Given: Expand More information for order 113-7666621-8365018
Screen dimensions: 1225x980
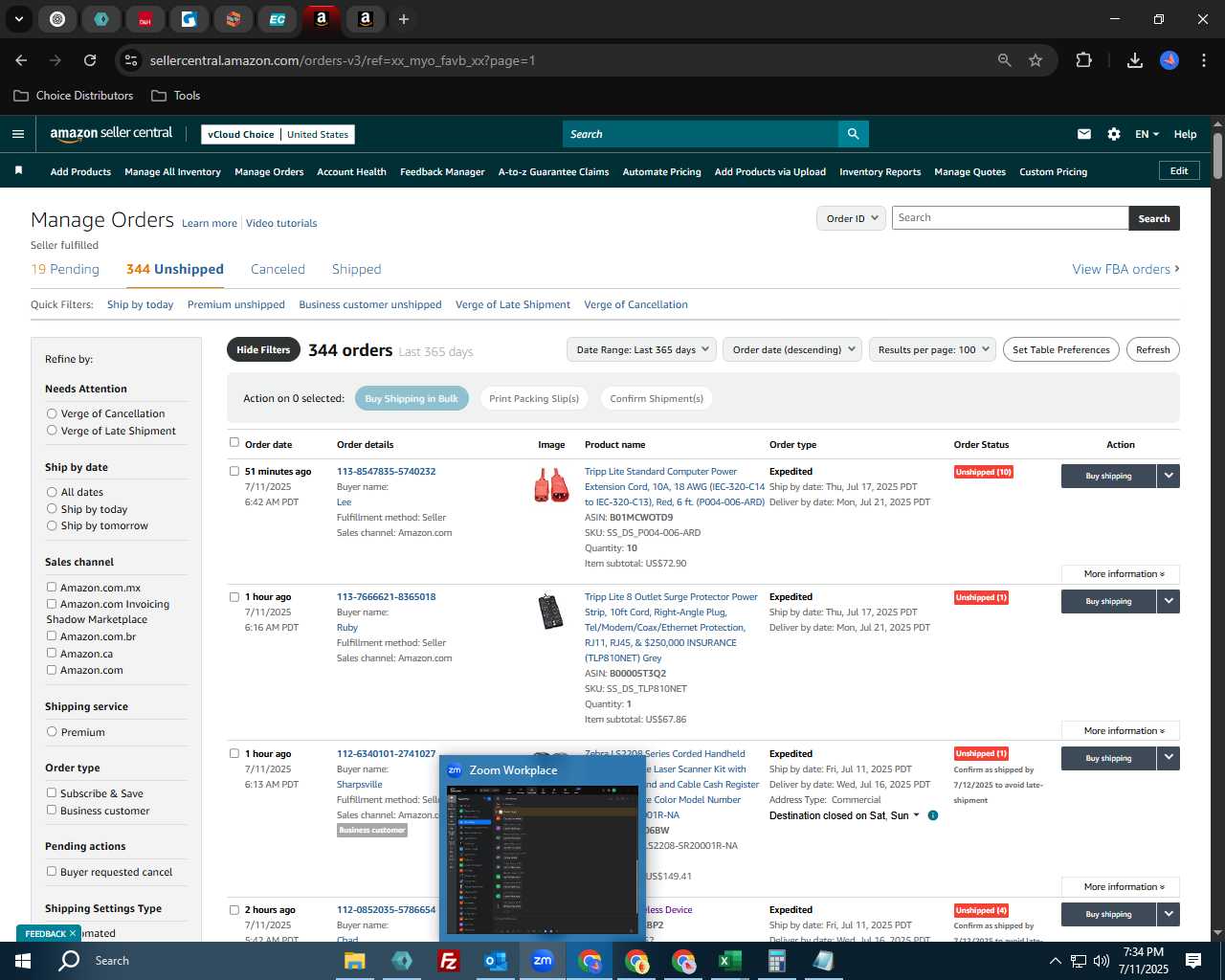Looking at the screenshot, I should 1121,730.
